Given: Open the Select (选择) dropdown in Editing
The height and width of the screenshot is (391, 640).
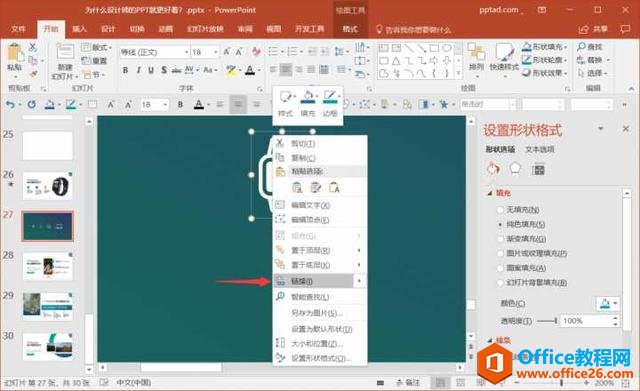Looking at the screenshot, I should click(593, 73).
